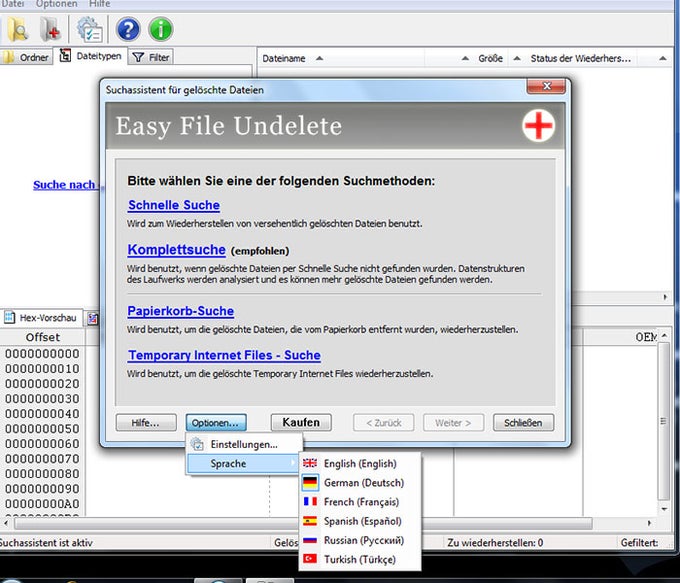Select the Spanish flag icon

tap(310, 521)
